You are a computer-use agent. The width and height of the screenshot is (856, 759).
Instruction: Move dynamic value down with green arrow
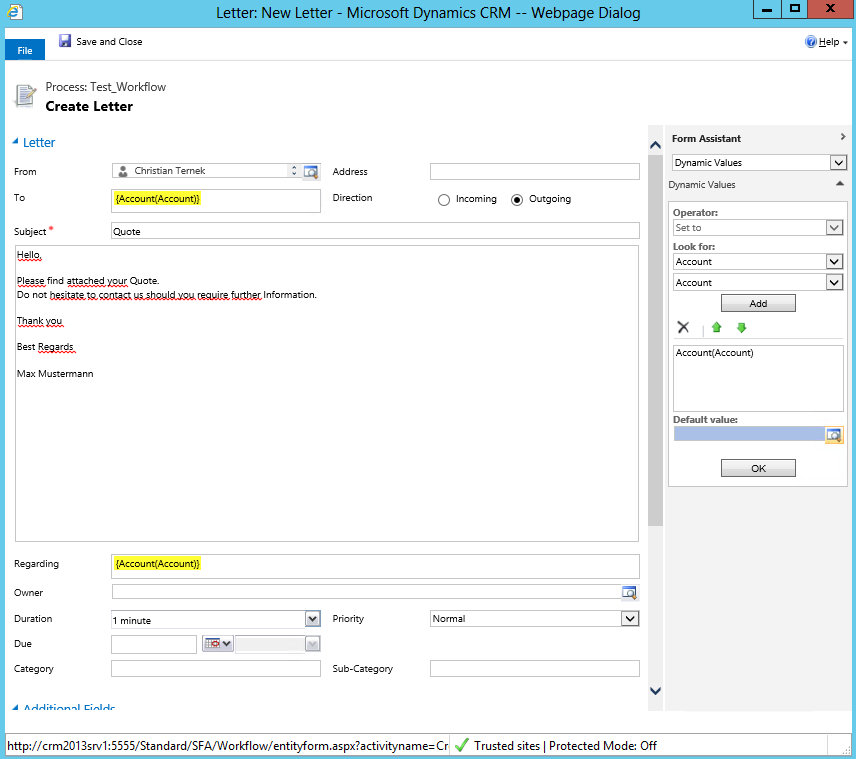click(x=741, y=328)
